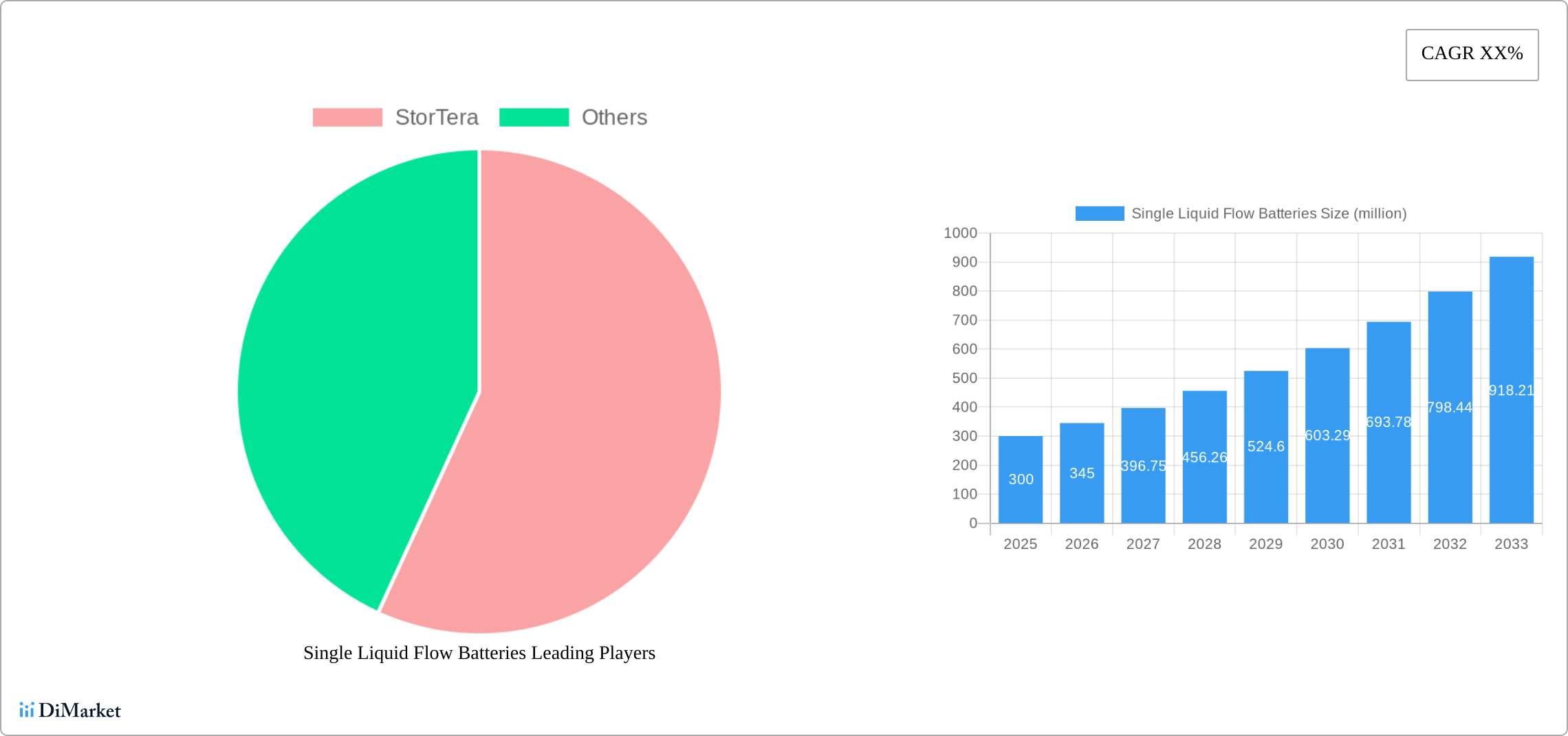Click the blue bar chart legend swatch

click(x=1099, y=214)
